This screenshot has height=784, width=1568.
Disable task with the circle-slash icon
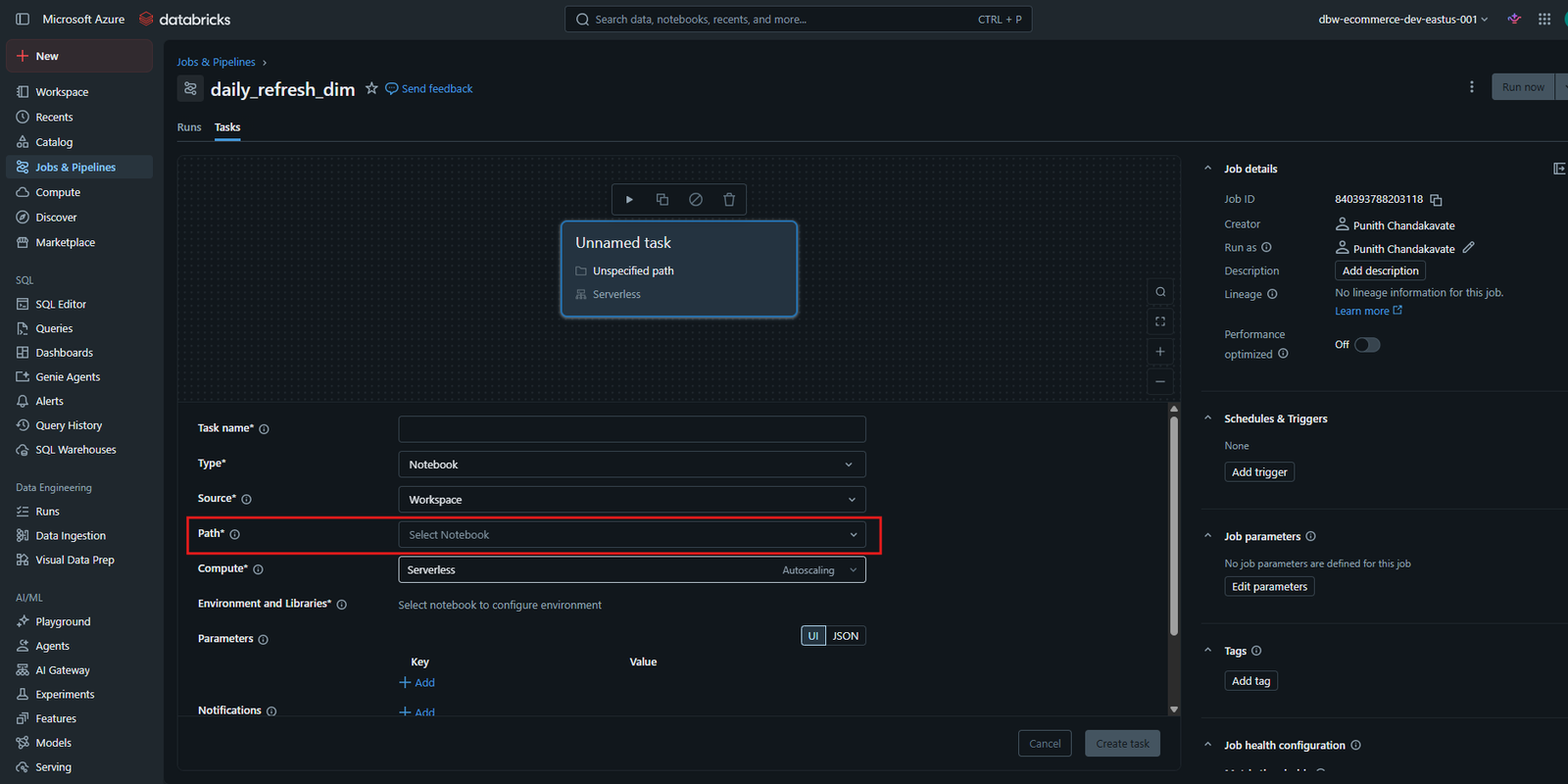click(696, 200)
